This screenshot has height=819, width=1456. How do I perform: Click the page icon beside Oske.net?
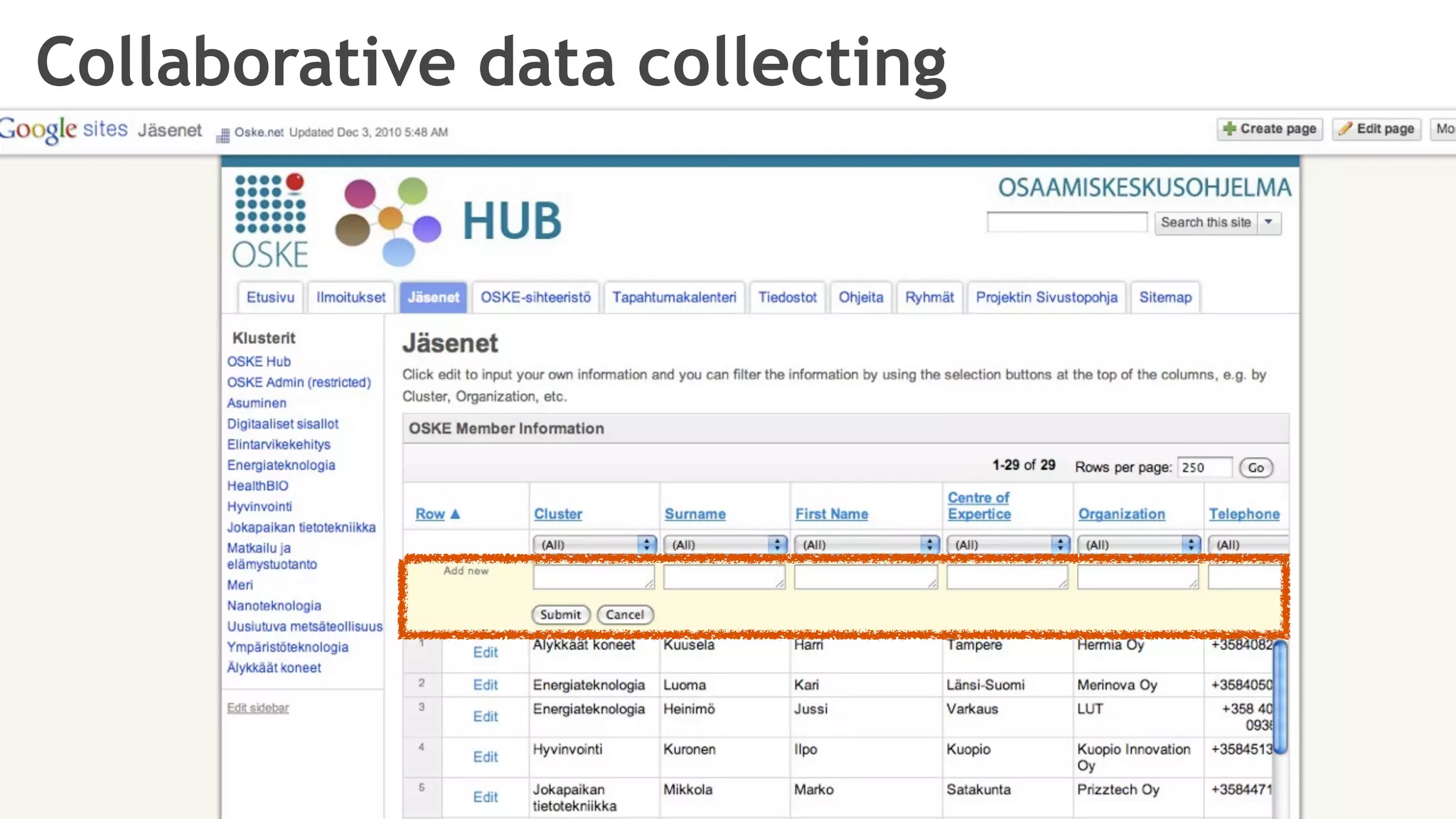coord(223,134)
